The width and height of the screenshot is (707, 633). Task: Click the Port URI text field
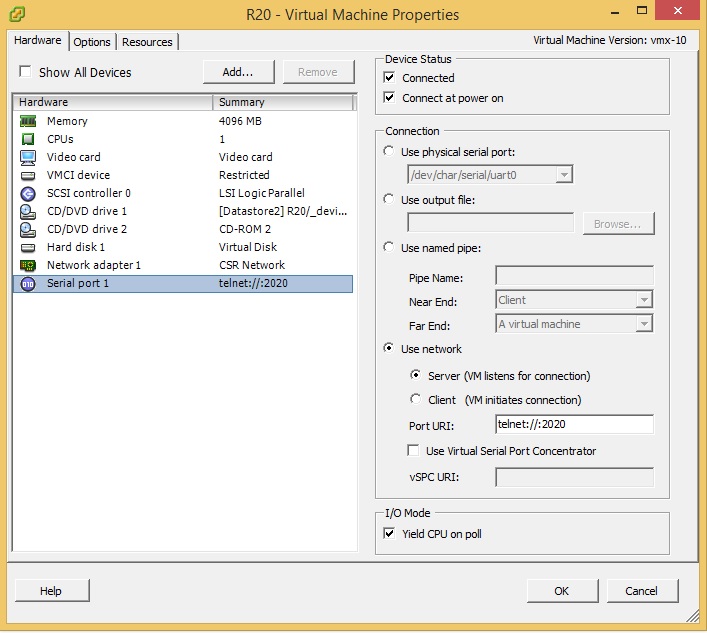(574, 425)
